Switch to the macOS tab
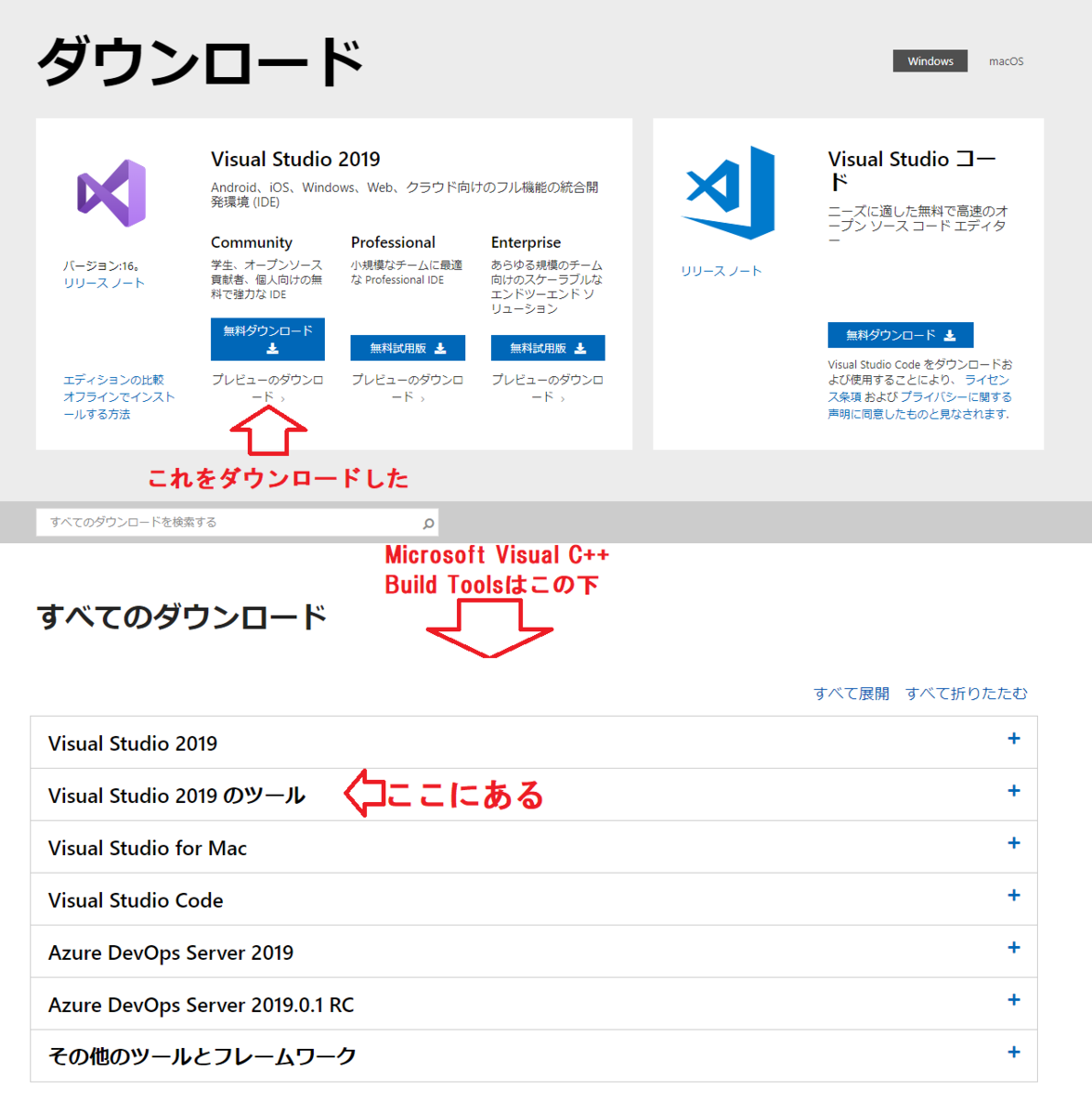This screenshot has width=1092, height=1114. (x=1006, y=61)
